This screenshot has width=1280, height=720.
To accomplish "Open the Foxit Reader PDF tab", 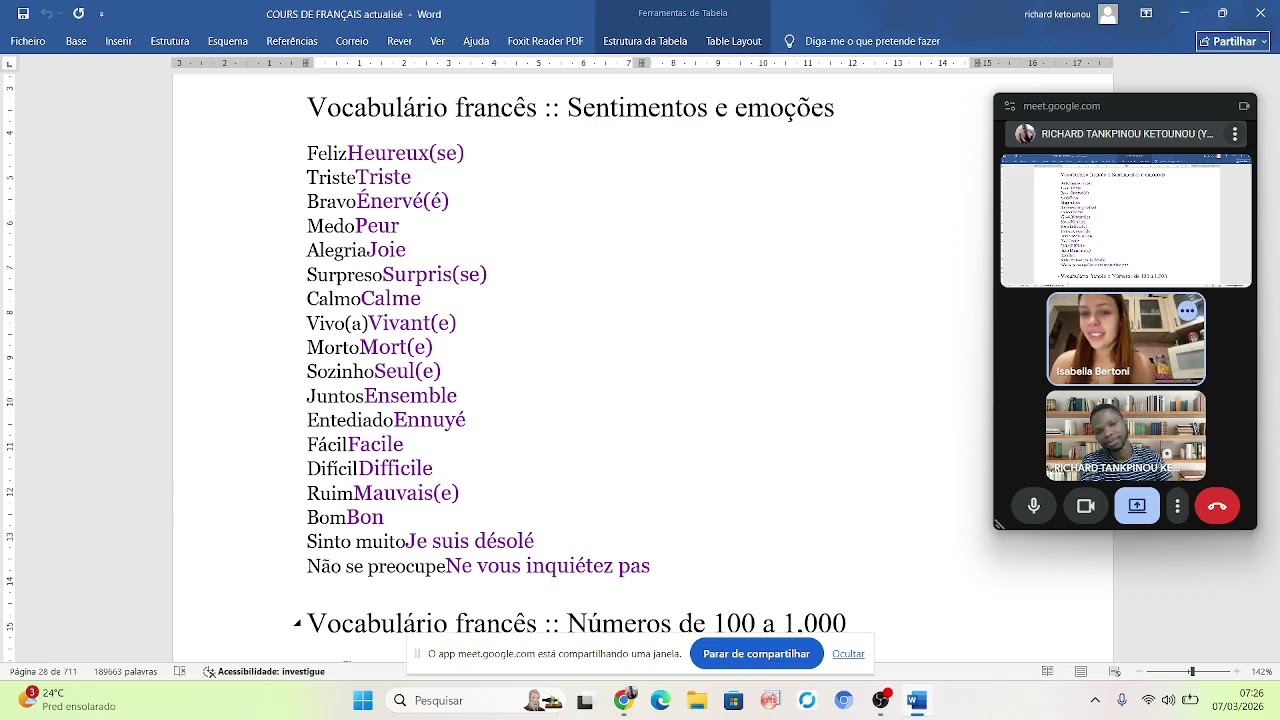I will click(x=545, y=41).
